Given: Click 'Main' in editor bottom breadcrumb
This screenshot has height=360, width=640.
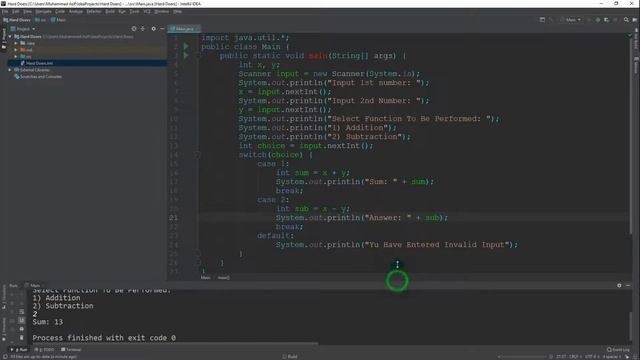Looking at the screenshot, I should pos(205,278).
